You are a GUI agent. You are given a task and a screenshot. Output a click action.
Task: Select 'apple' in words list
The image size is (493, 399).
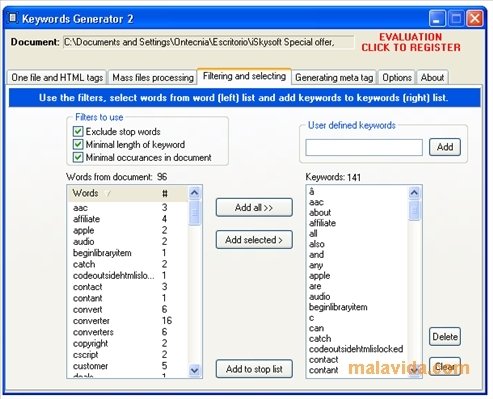point(83,231)
